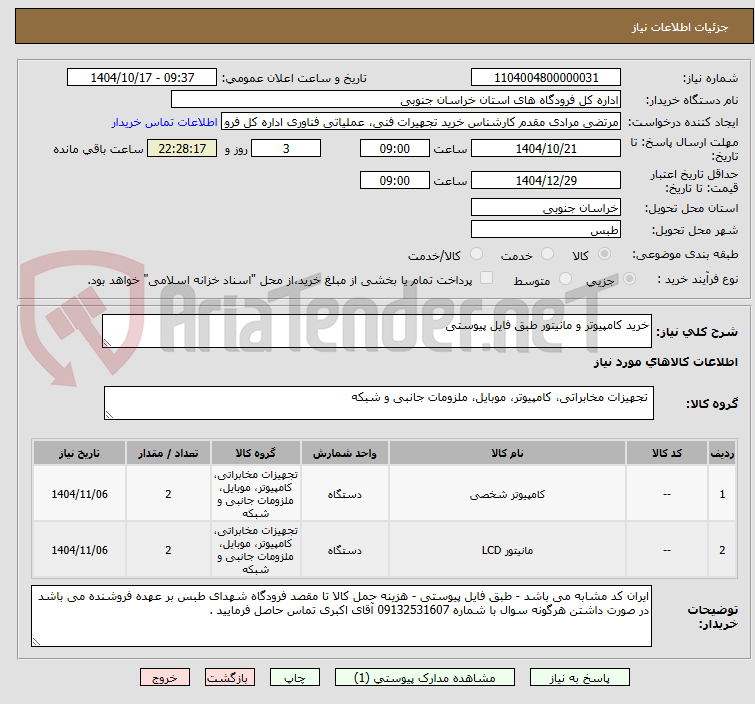
Task: Click the goods group text area
Action: point(378,403)
